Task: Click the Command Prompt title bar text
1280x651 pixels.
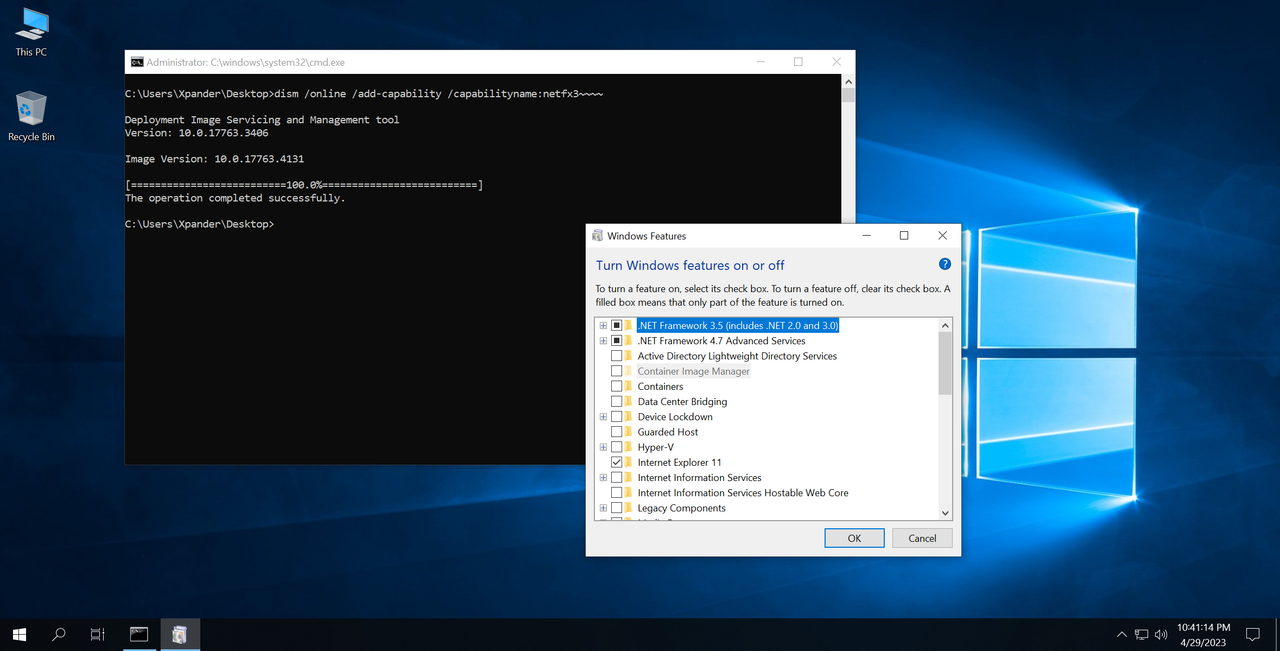Action: (x=246, y=62)
